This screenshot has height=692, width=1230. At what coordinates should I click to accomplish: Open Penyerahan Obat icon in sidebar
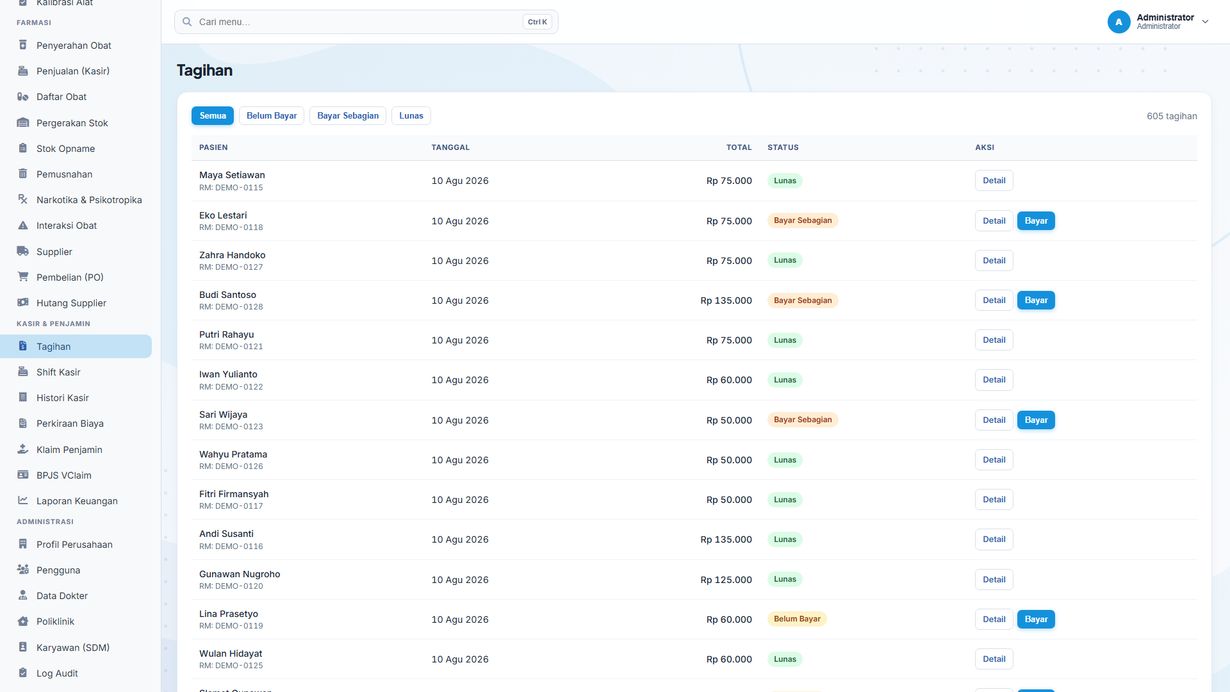click(x=23, y=45)
